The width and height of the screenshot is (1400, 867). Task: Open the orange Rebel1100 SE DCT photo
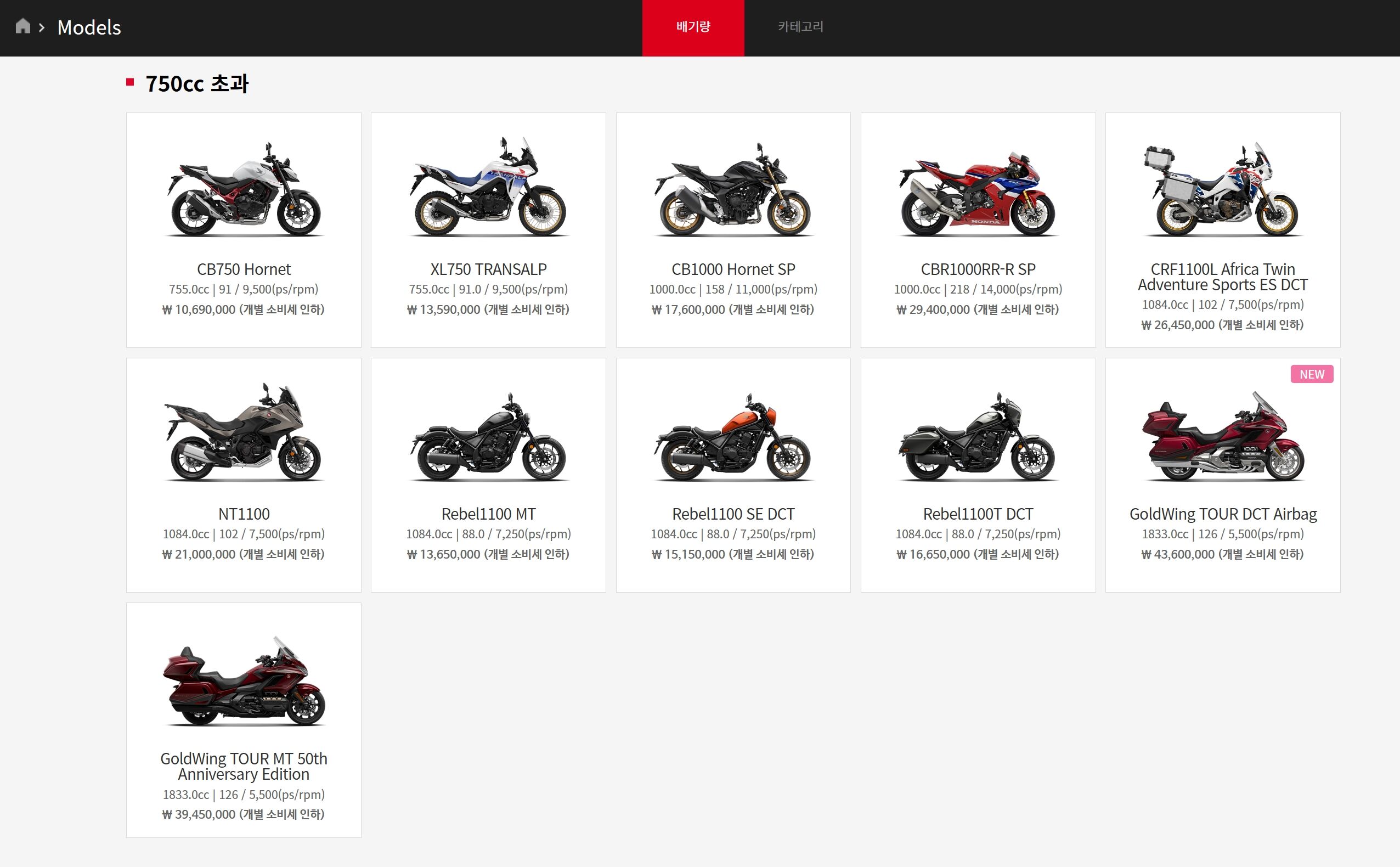[x=733, y=437]
